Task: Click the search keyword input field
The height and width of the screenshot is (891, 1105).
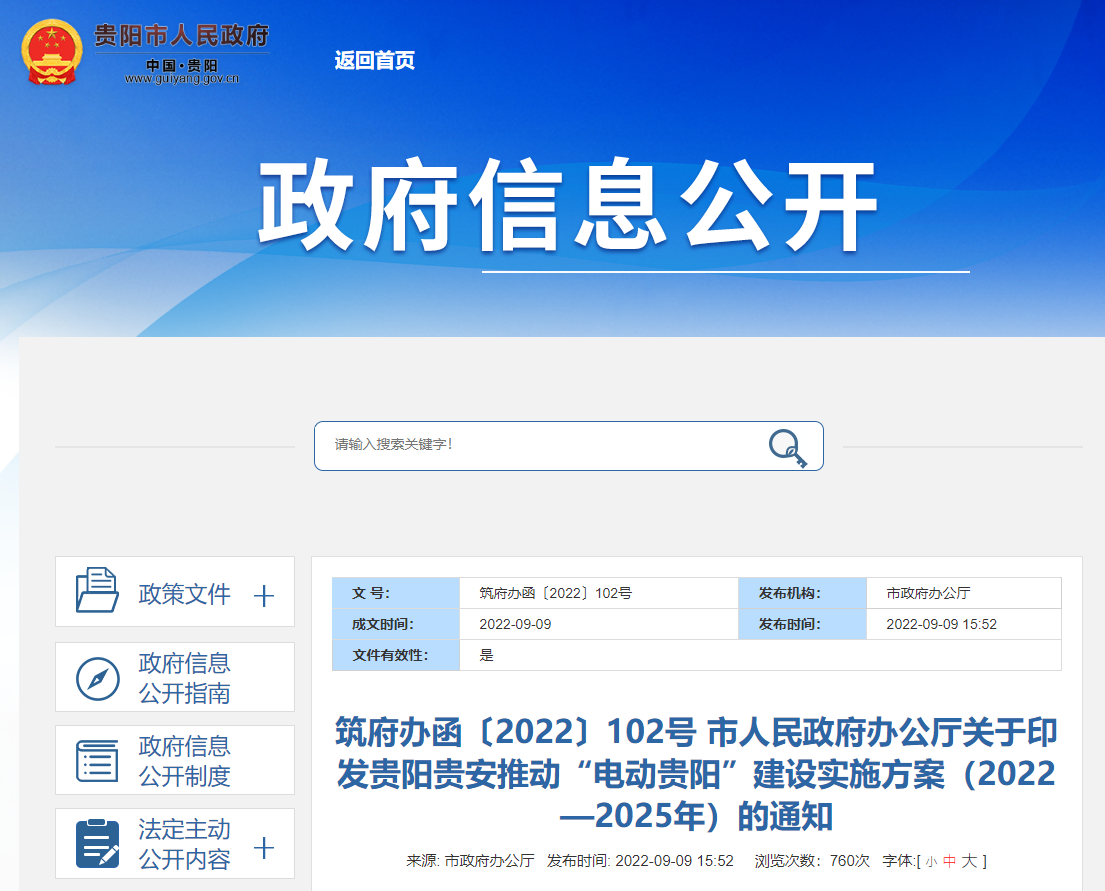Action: click(x=539, y=446)
